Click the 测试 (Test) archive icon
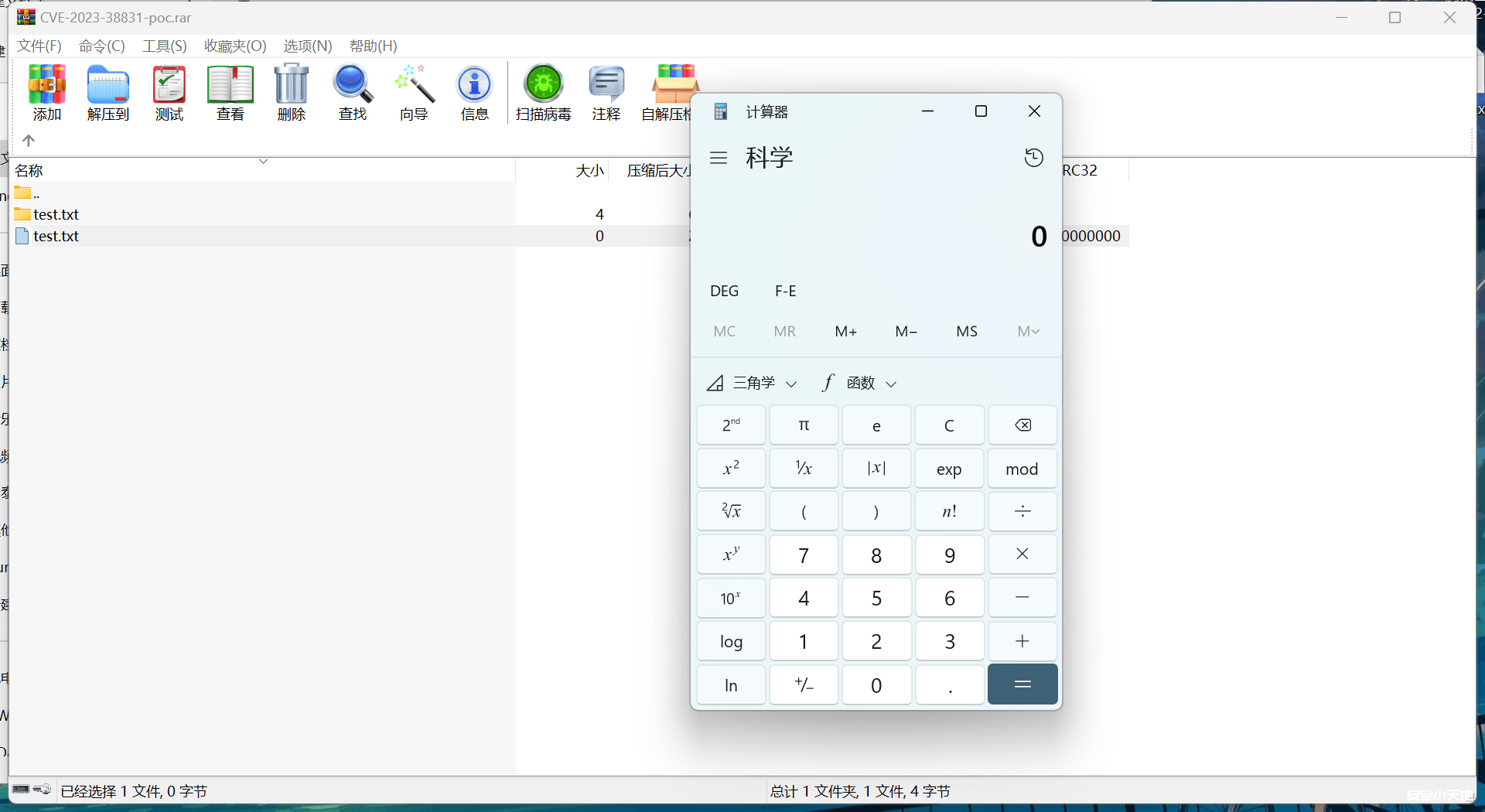This screenshot has height=812, width=1485. 169,92
